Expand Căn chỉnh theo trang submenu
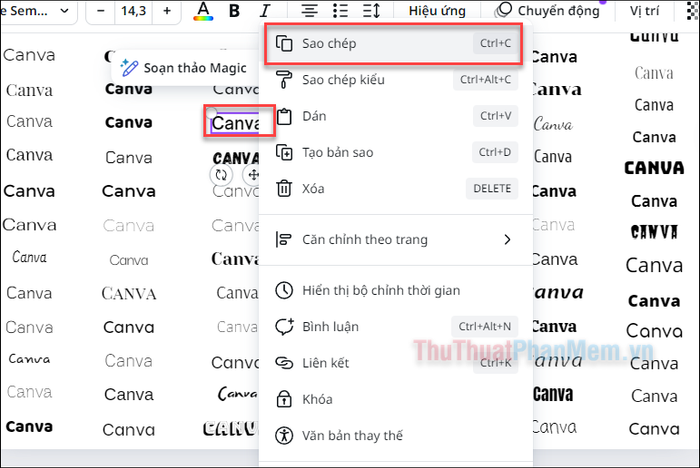Image resolution: width=700 pixels, height=468 pixels. point(396,240)
